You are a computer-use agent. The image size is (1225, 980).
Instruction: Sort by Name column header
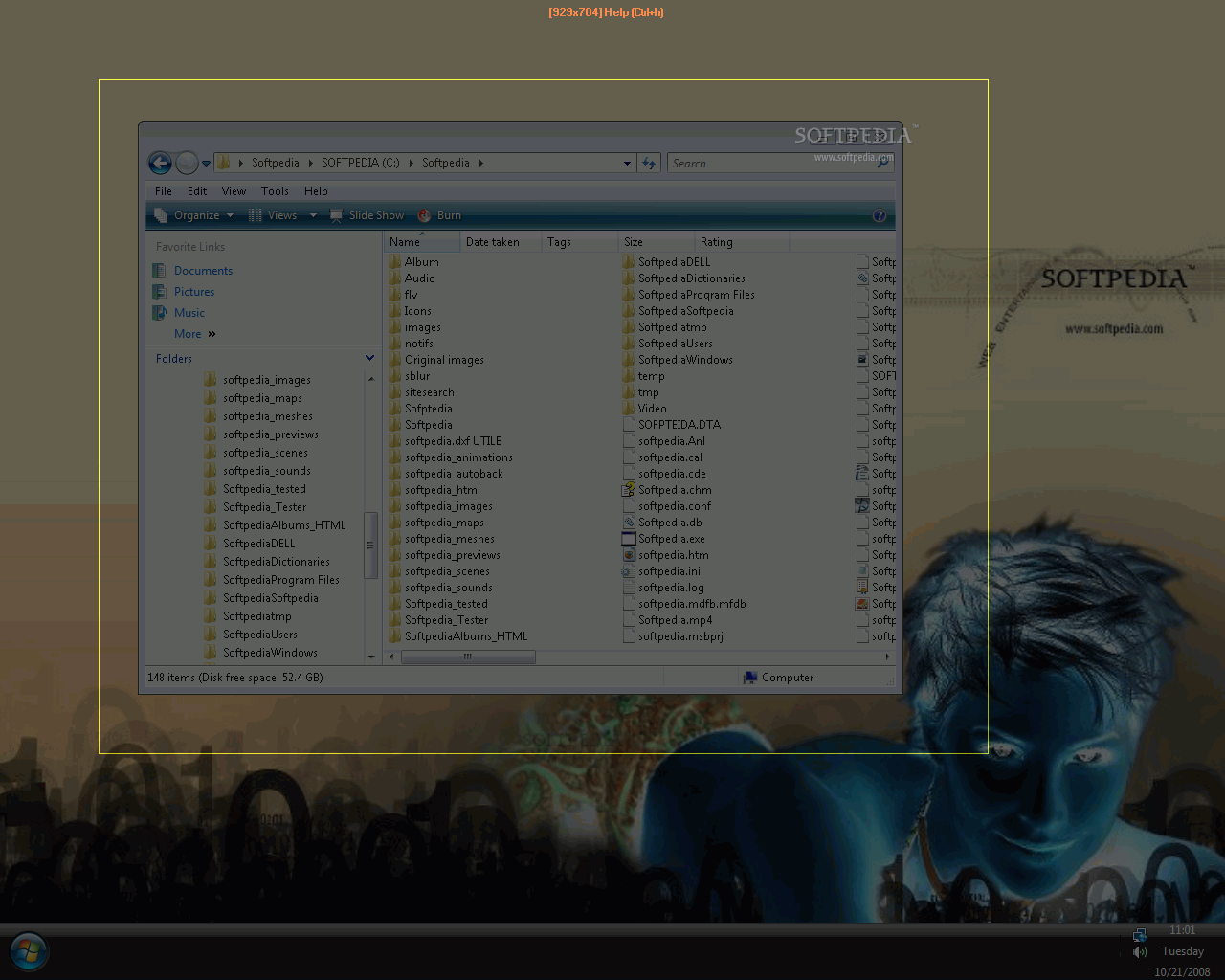click(x=422, y=242)
